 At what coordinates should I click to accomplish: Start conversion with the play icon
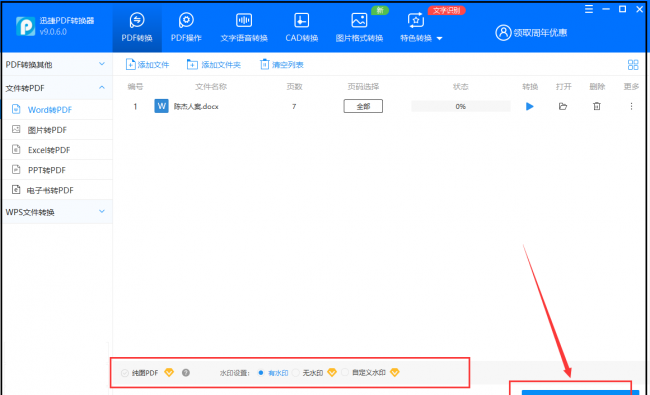pyautogui.click(x=529, y=107)
